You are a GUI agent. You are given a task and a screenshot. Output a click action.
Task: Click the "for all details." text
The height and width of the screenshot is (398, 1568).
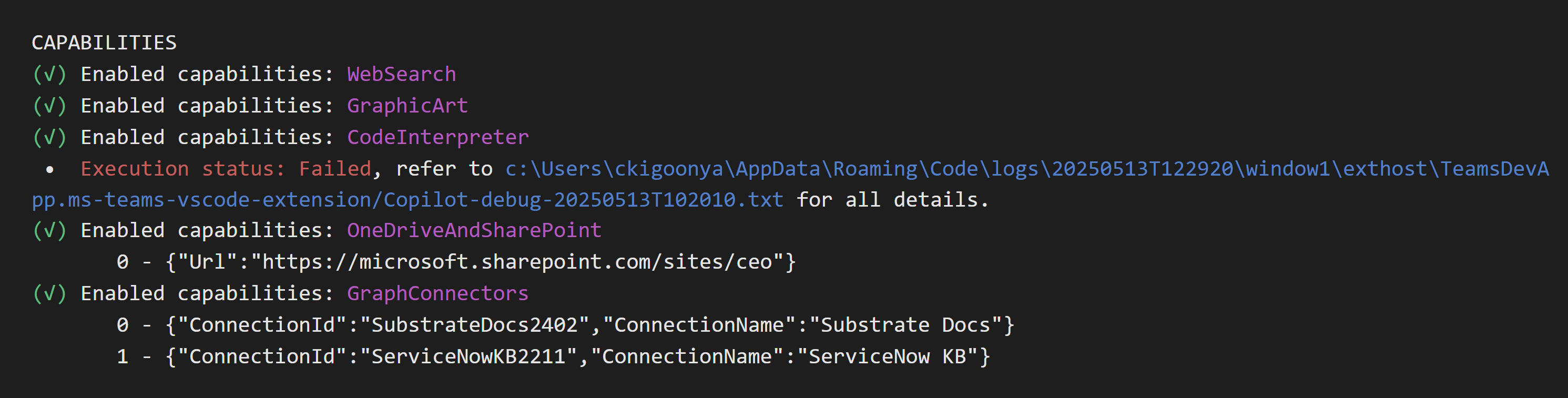[x=893, y=200]
